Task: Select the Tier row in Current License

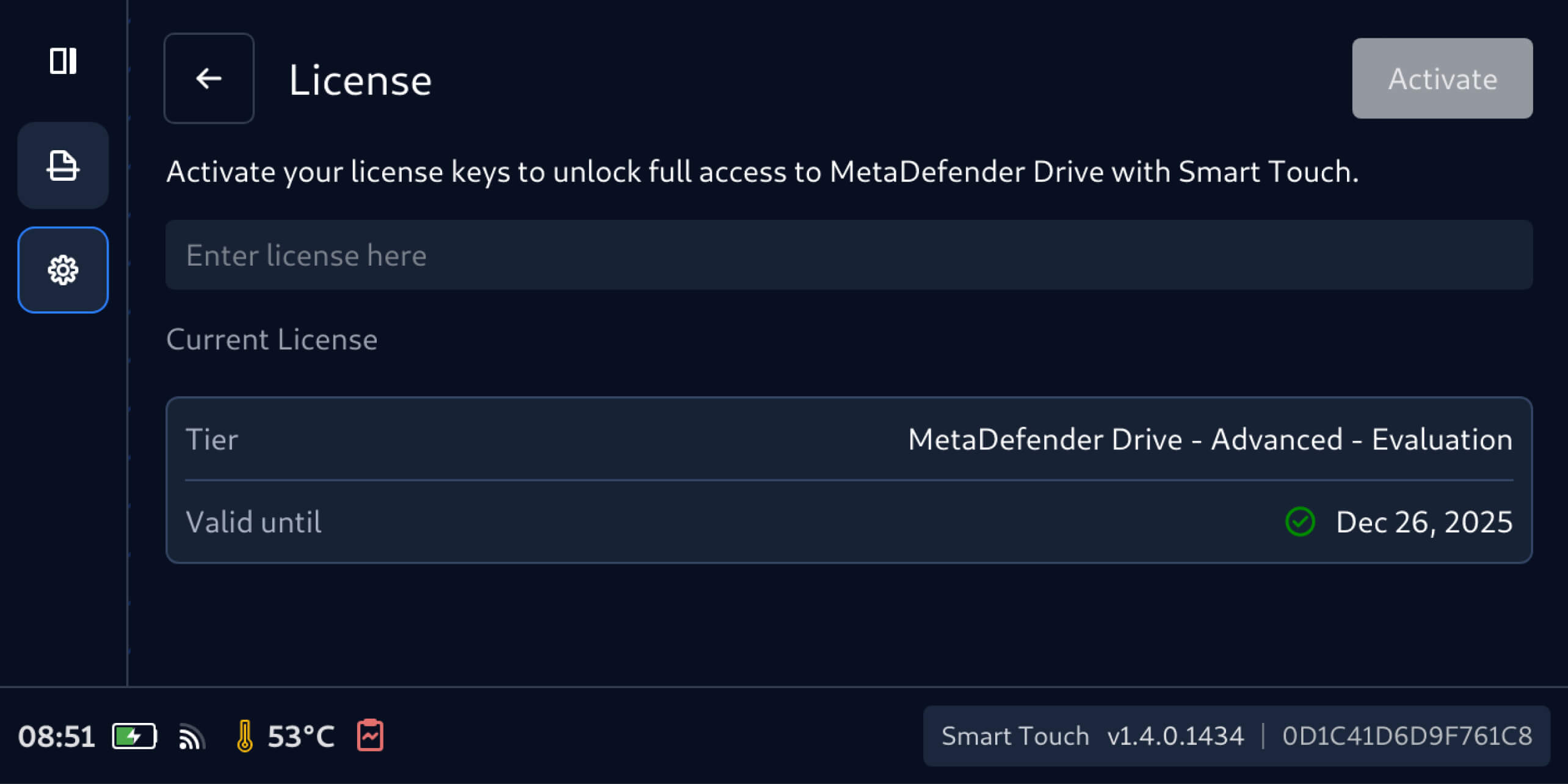Action: click(849, 439)
